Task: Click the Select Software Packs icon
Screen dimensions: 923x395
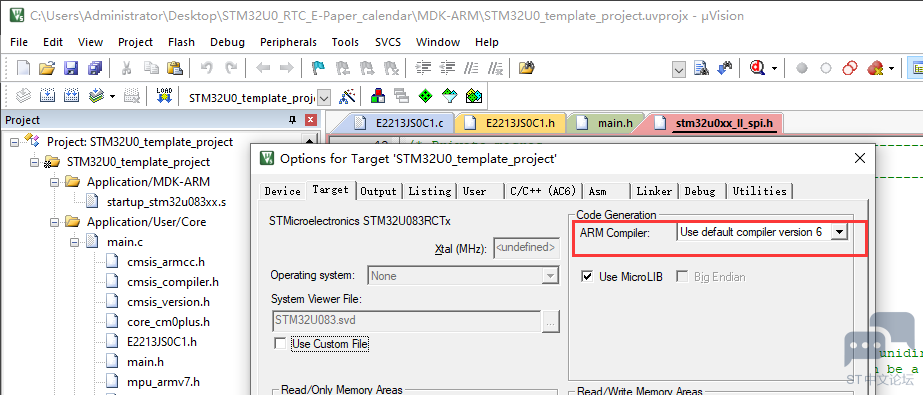Action: click(450, 95)
